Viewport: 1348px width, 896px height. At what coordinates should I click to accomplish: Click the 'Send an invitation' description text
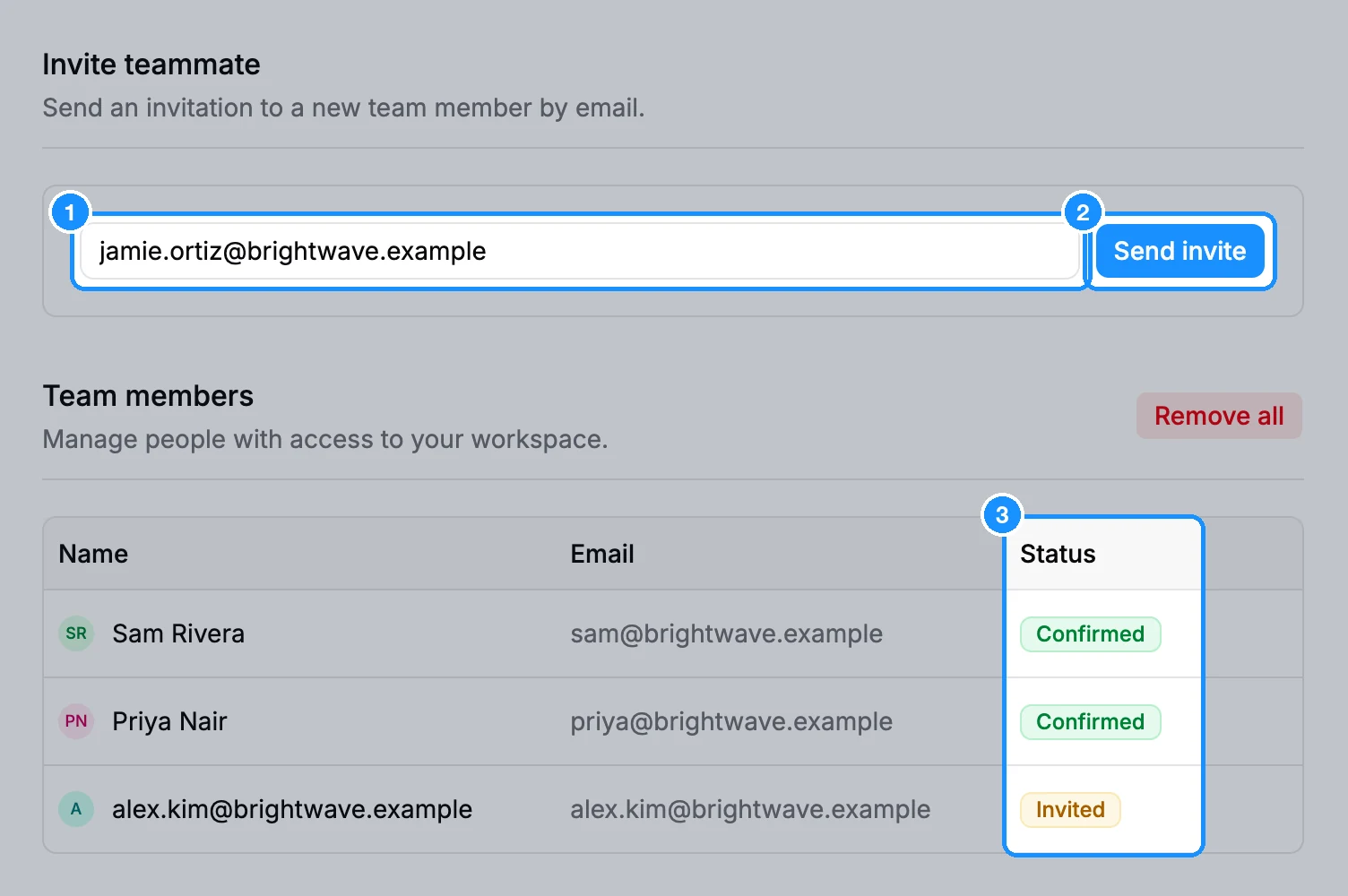pyautogui.click(x=343, y=108)
